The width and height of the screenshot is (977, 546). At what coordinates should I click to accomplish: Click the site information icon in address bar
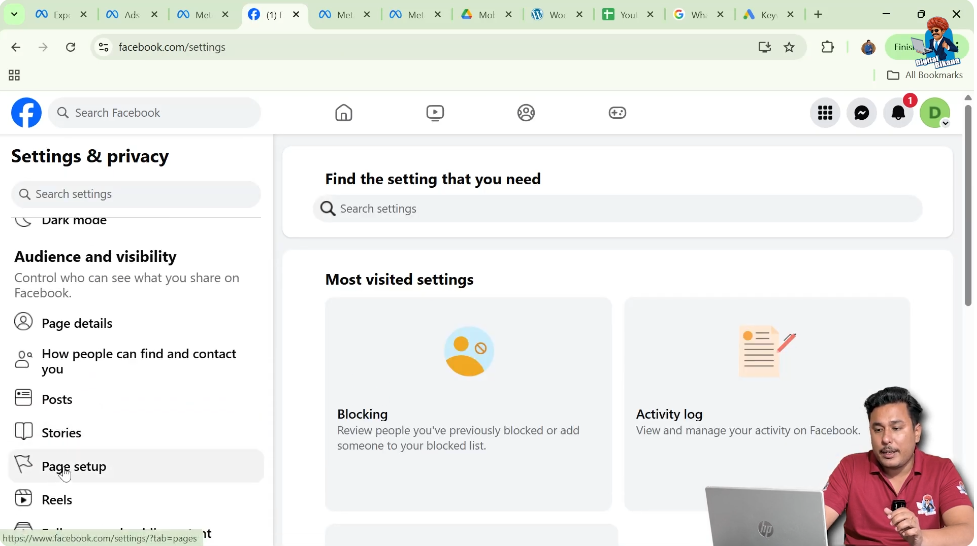[103, 47]
